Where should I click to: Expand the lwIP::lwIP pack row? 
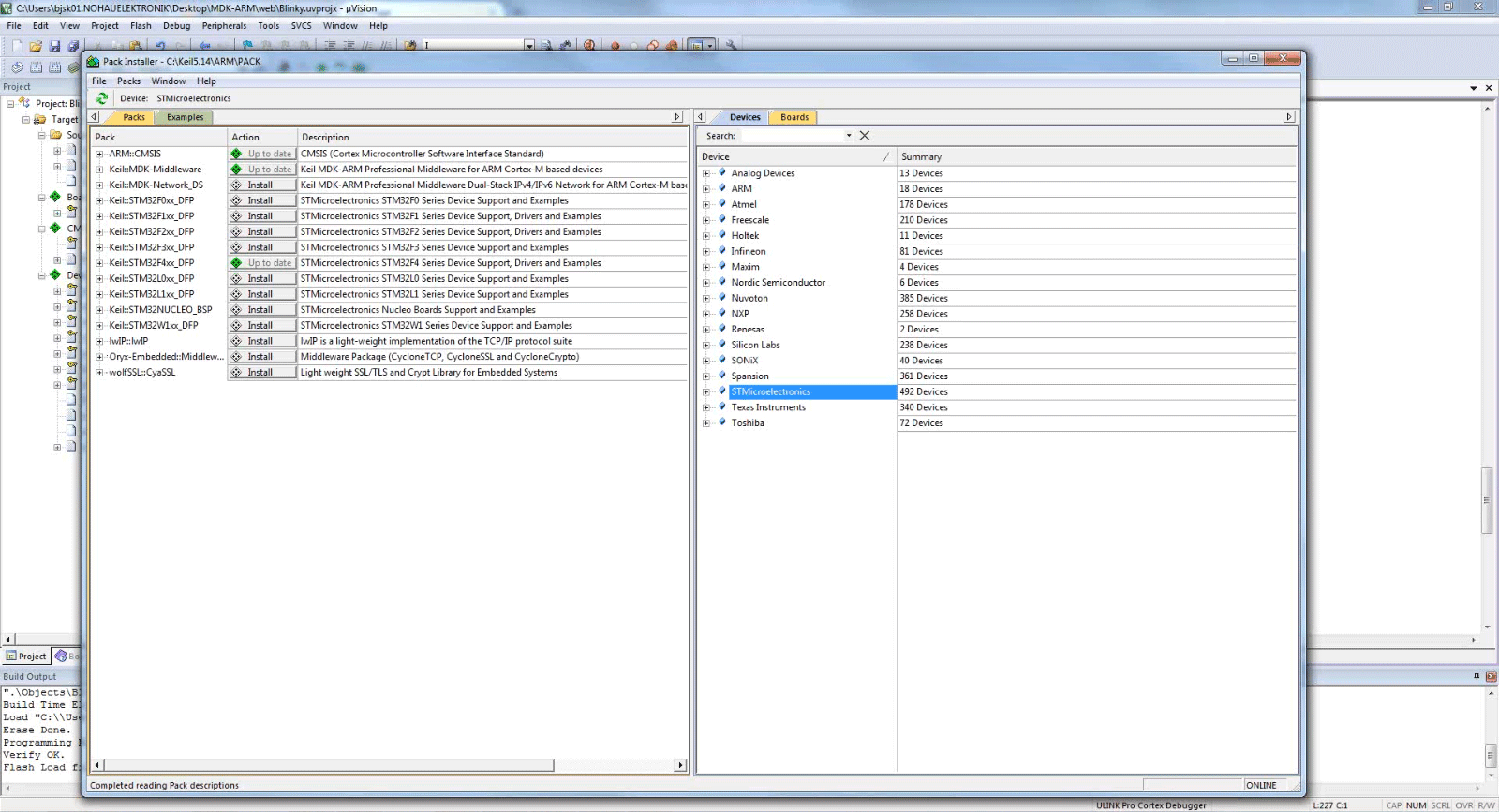[x=99, y=342]
